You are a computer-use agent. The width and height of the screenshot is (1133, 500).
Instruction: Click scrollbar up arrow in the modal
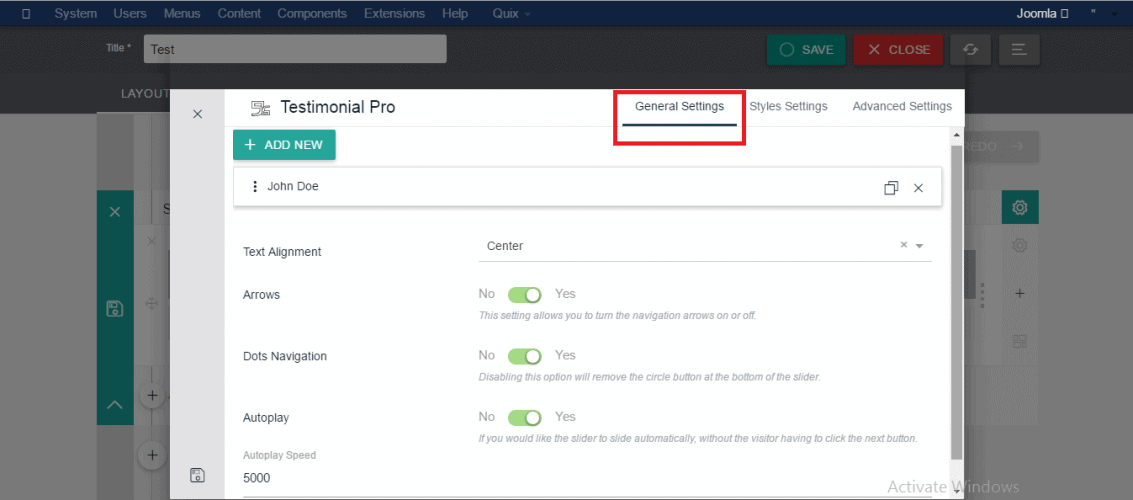957,134
